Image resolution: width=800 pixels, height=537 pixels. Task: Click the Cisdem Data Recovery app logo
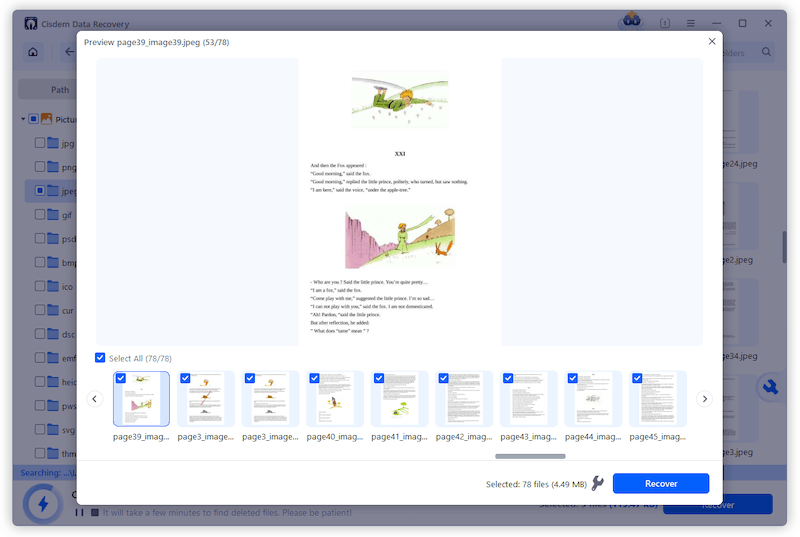(31, 23)
